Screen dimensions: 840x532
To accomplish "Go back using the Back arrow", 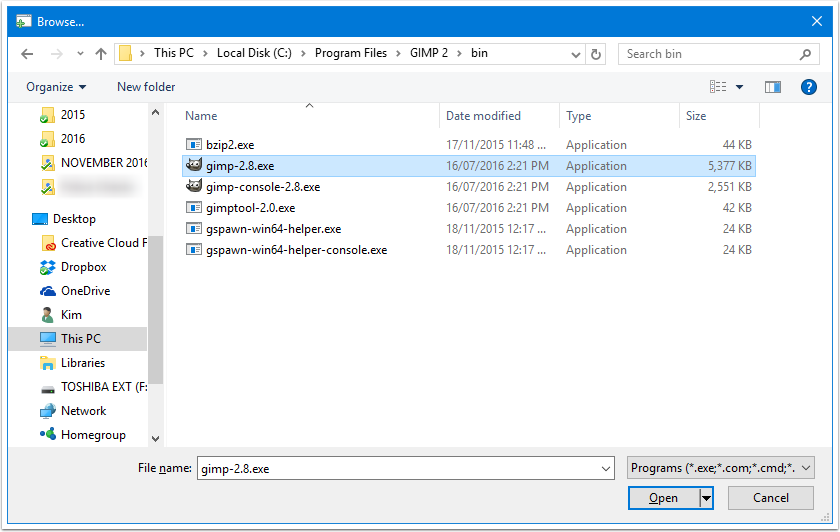I will (x=27, y=54).
